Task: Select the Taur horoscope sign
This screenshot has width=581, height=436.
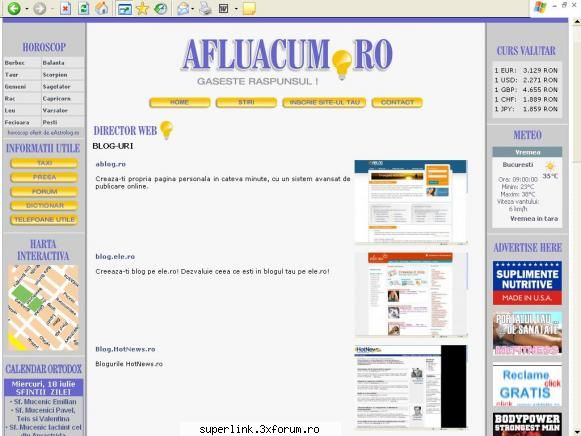Action: (x=11, y=74)
